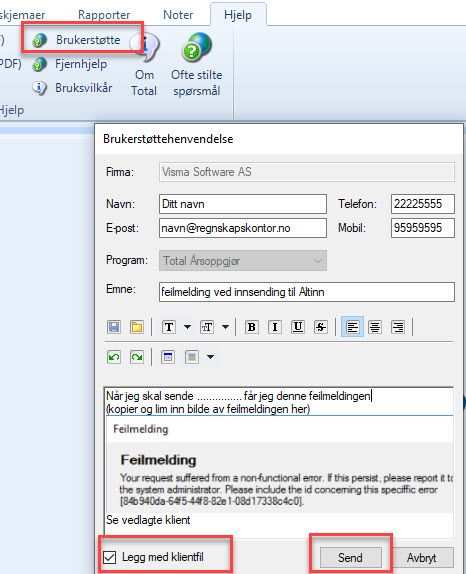The height and width of the screenshot is (574, 466).
Task: Open Brukerstøtte from the Hjelp ribbon
Action: 77,40
